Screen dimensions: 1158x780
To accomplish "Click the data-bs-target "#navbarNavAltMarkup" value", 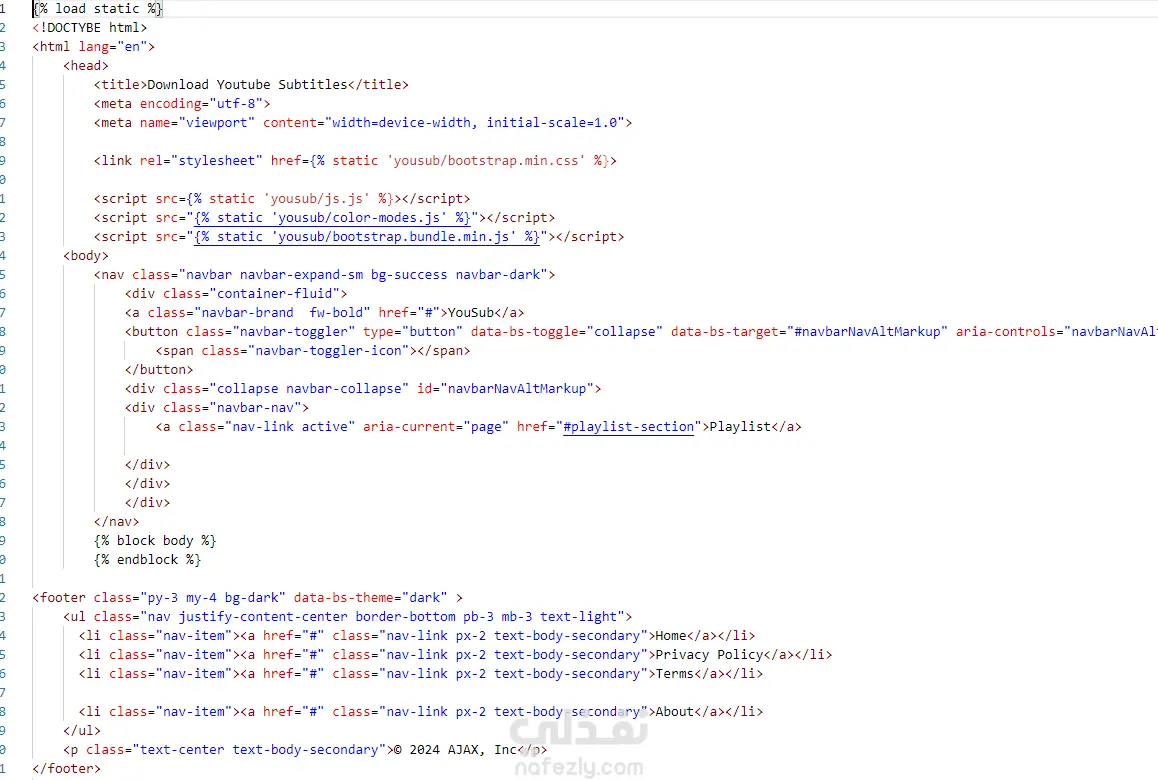I will (x=867, y=332).
